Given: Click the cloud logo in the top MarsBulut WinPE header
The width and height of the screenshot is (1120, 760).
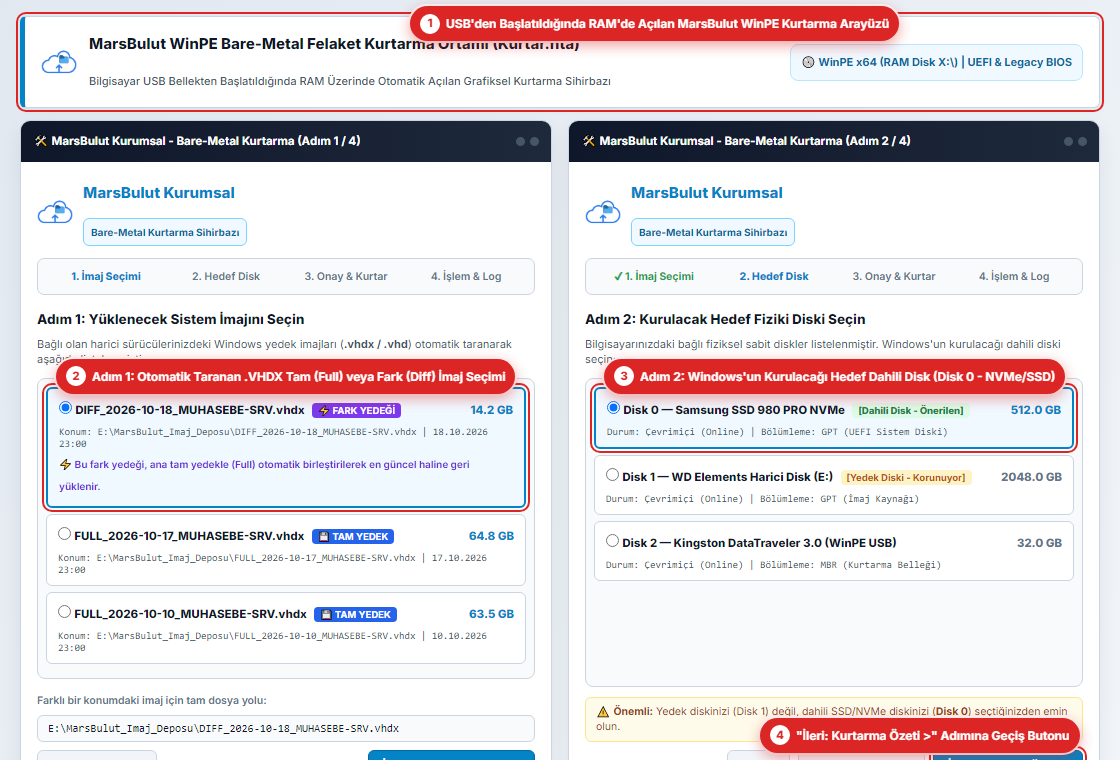Looking at the screenshot, I should click(59, 62).
